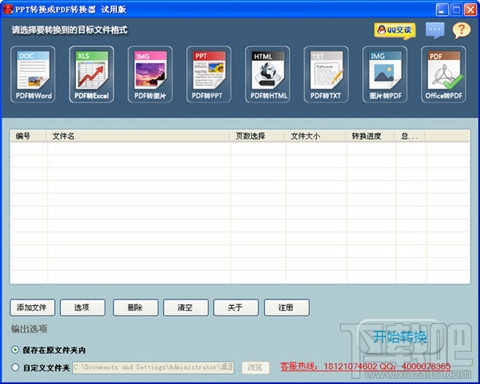Open the 选项 options button
The width and height of the screenshot is (480, 384).
coord(82,308)
